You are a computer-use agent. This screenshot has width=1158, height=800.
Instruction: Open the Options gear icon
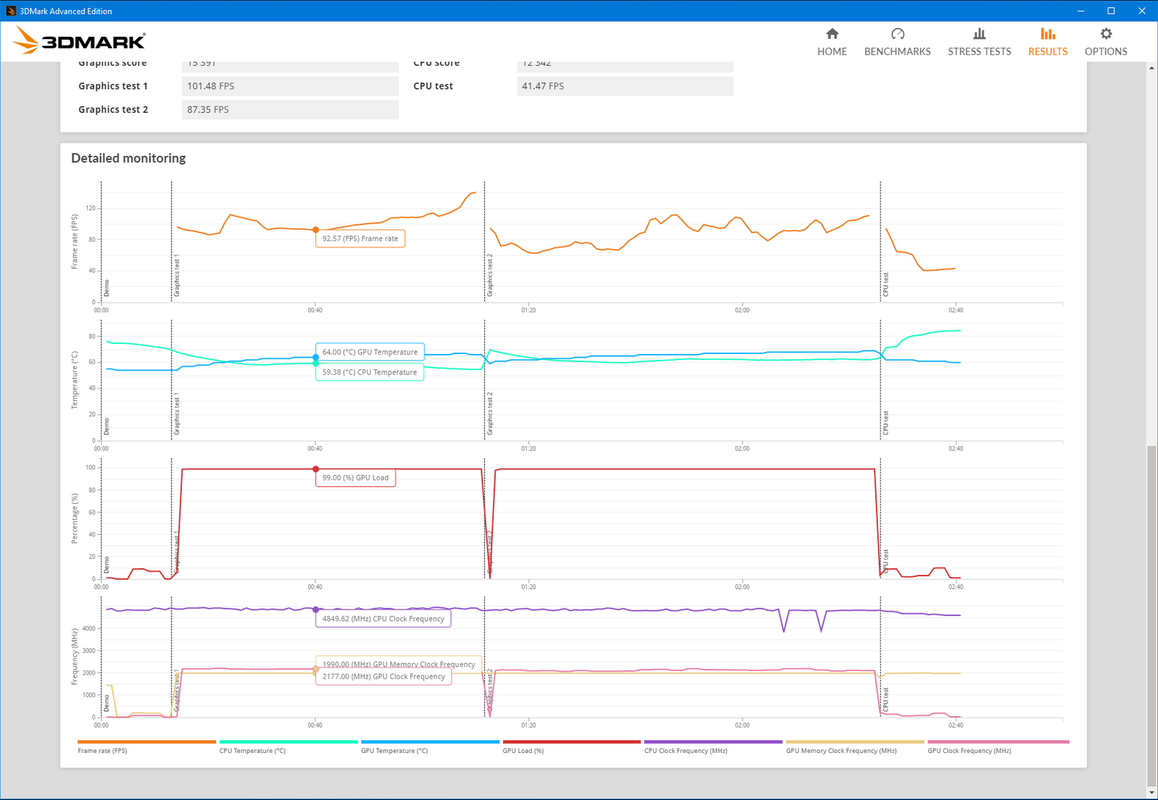pos(1106,34)
